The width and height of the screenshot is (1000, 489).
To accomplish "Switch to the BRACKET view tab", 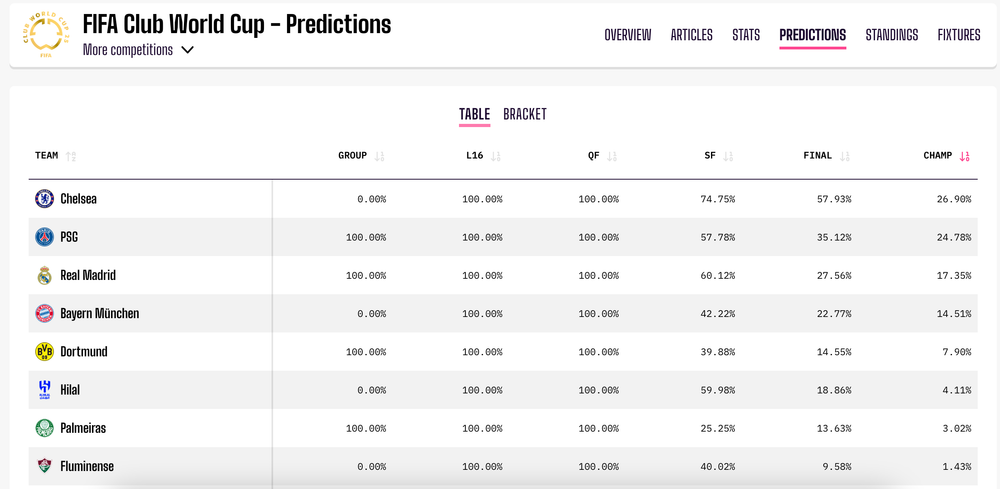I will click(x=525, y=114).
